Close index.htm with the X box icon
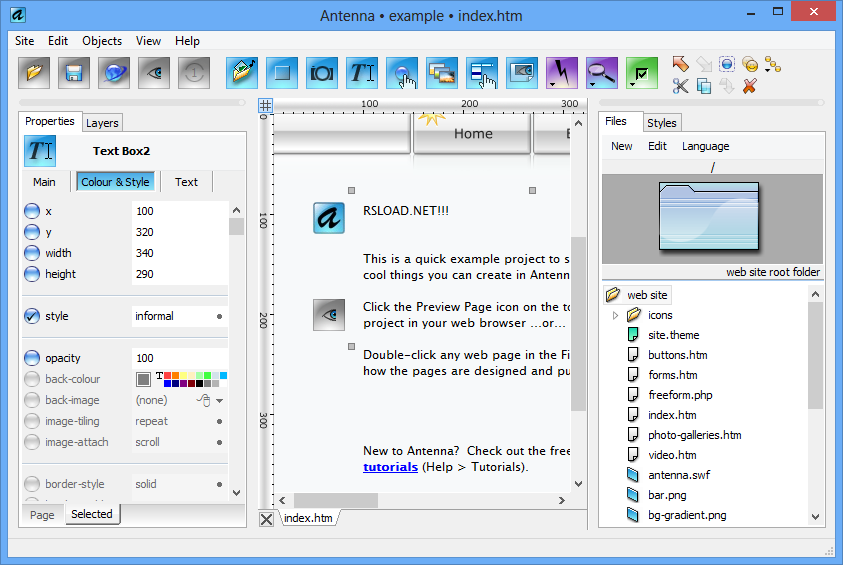 [x=267, y=519]
